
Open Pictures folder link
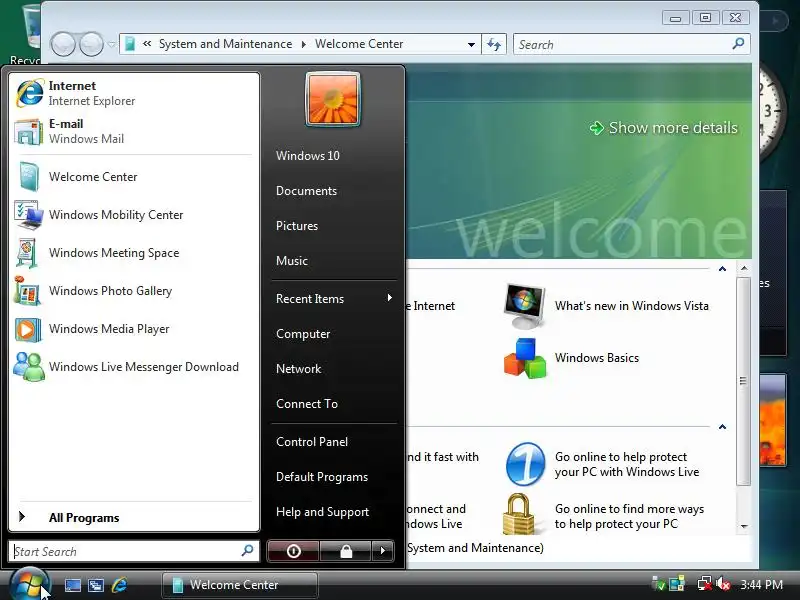click(x=297, y=226)
